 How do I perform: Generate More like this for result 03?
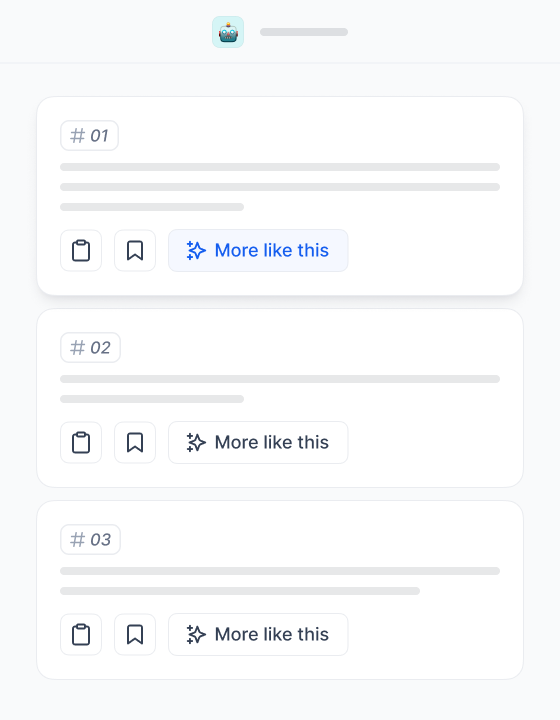(258, 635)
